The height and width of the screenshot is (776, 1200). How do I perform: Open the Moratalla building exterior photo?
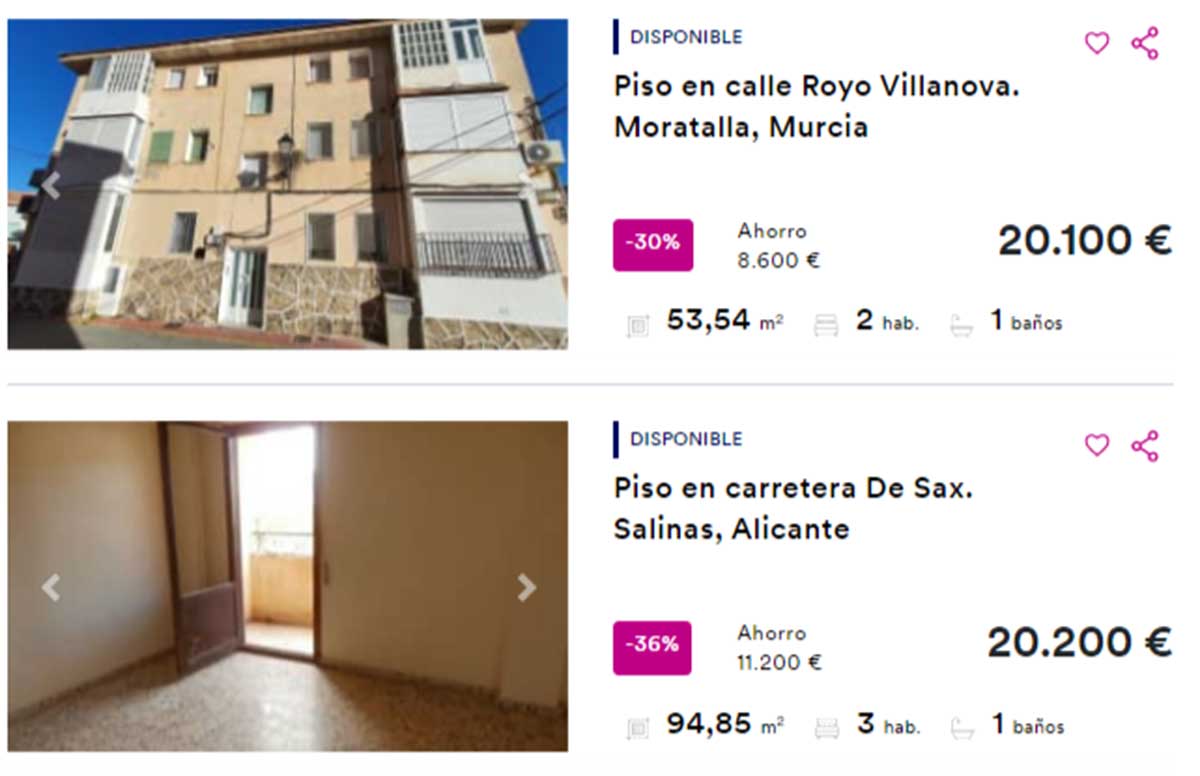(288, 184)
